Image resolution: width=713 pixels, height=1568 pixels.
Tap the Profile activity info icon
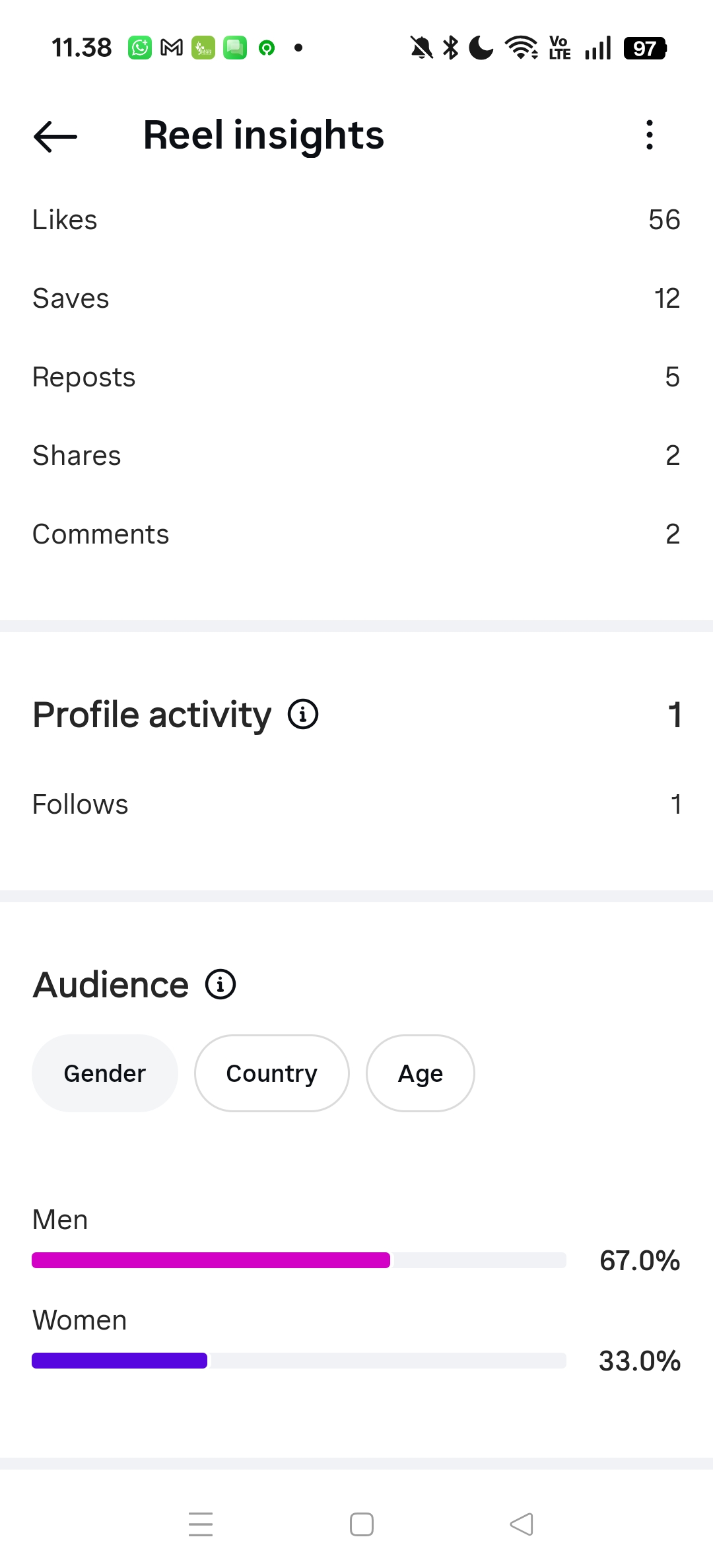coord(303,714)
